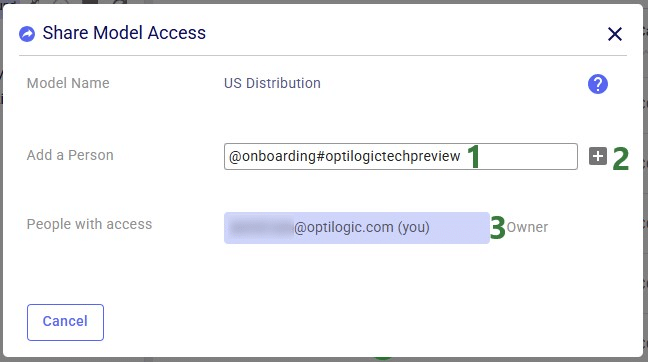Select the US Distribution model name value
Screen dimensions: 648x362
click(x=272, y=83)
